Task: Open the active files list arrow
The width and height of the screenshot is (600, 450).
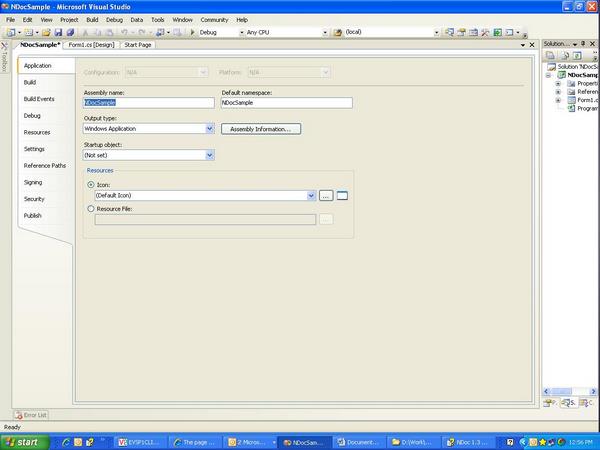Action: click(x=523, y=45)
